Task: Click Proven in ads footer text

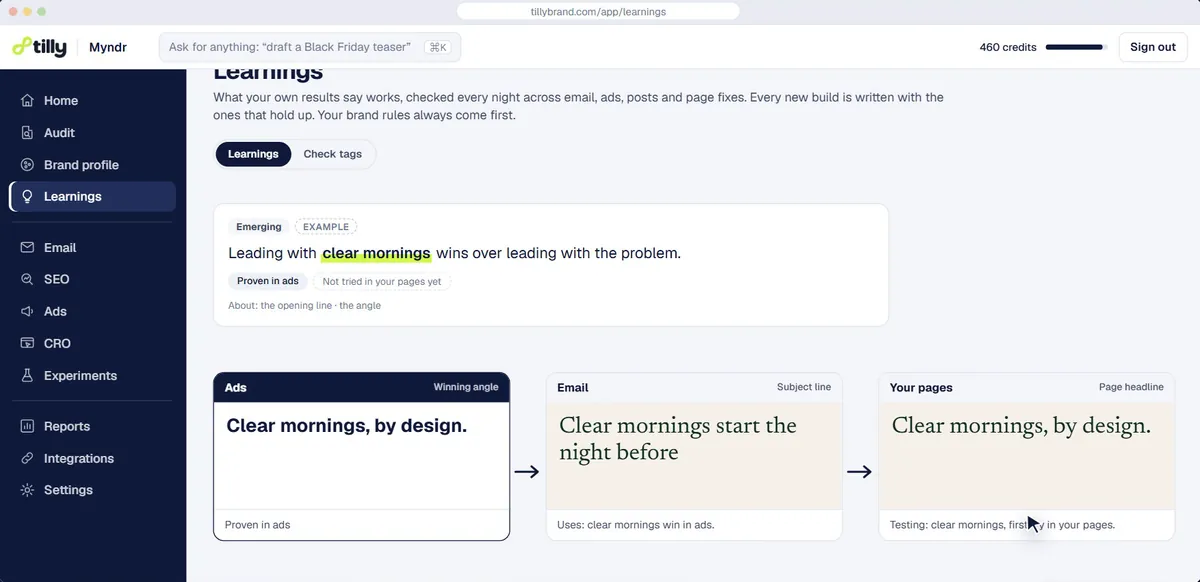Action: [x=258, y=525]
